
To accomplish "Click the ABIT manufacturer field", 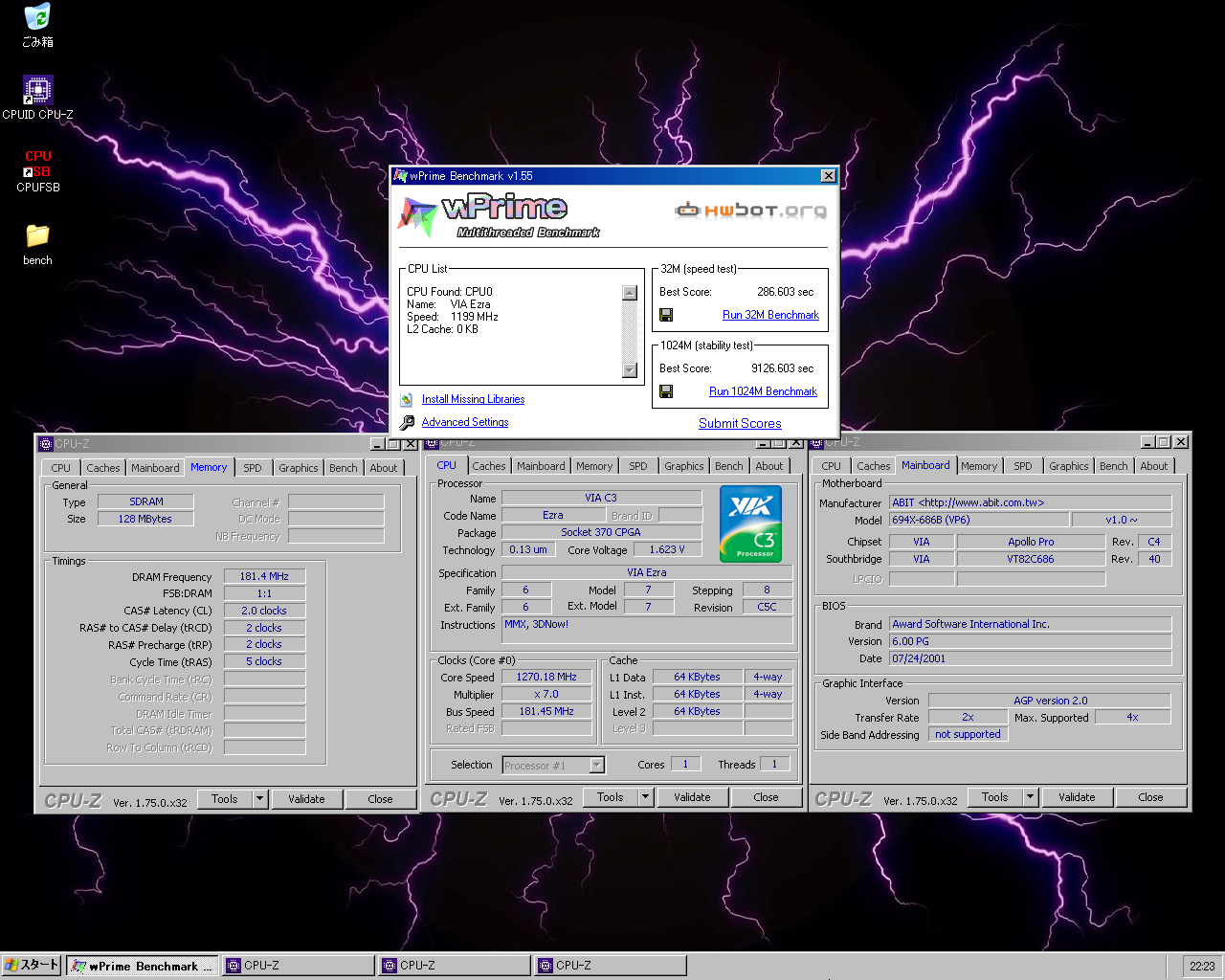I will (x=1031, y=502).
